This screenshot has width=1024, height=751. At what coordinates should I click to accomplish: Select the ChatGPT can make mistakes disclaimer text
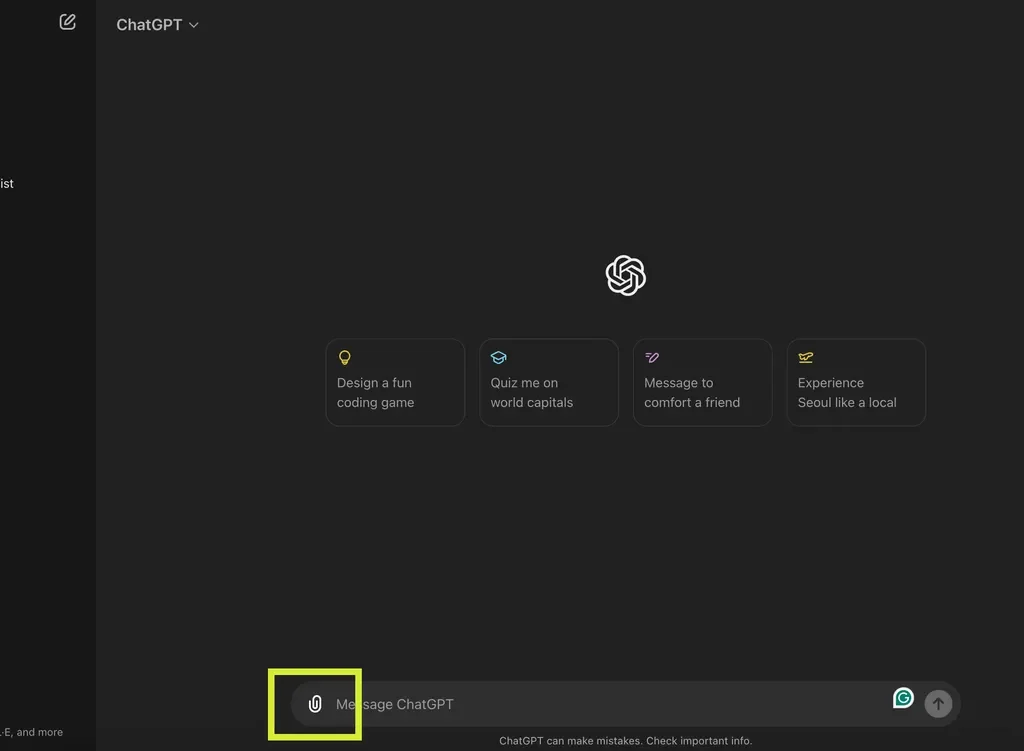click(626, 741)
